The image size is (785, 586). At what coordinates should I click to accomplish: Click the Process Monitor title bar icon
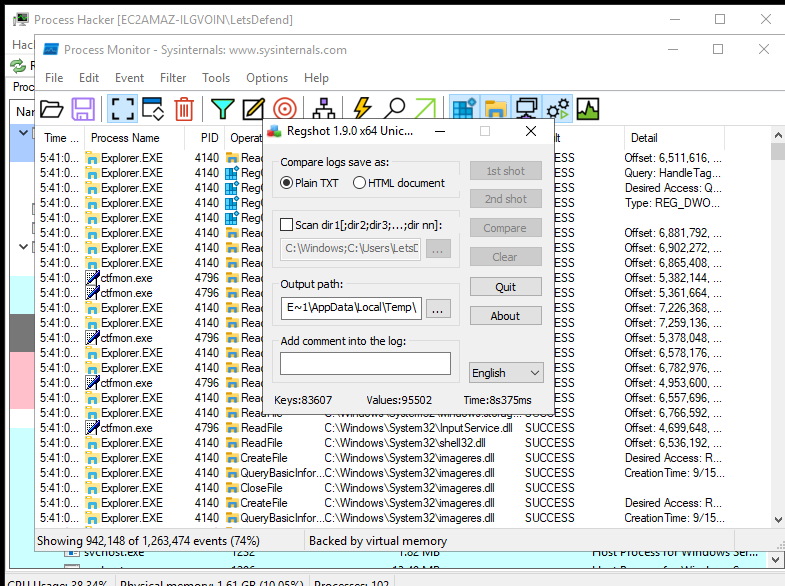pyautogui.click(x=51, y=50)
